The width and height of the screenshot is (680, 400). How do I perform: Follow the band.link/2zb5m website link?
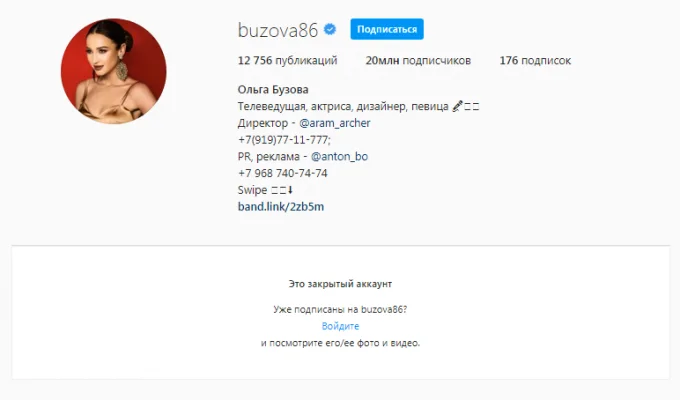(281, 207)
